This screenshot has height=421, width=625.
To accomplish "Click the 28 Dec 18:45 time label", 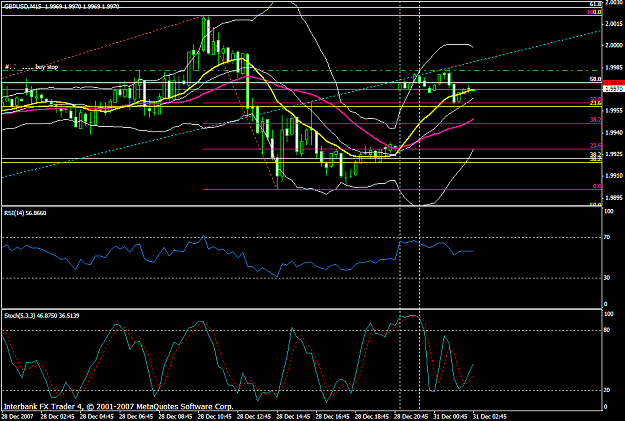I will 372,417.
